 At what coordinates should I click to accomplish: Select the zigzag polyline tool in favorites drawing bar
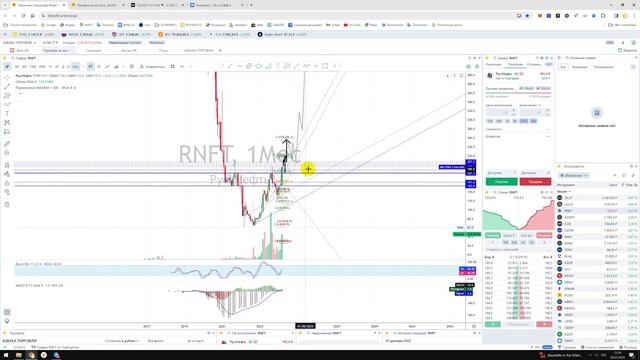click(306, 66)
